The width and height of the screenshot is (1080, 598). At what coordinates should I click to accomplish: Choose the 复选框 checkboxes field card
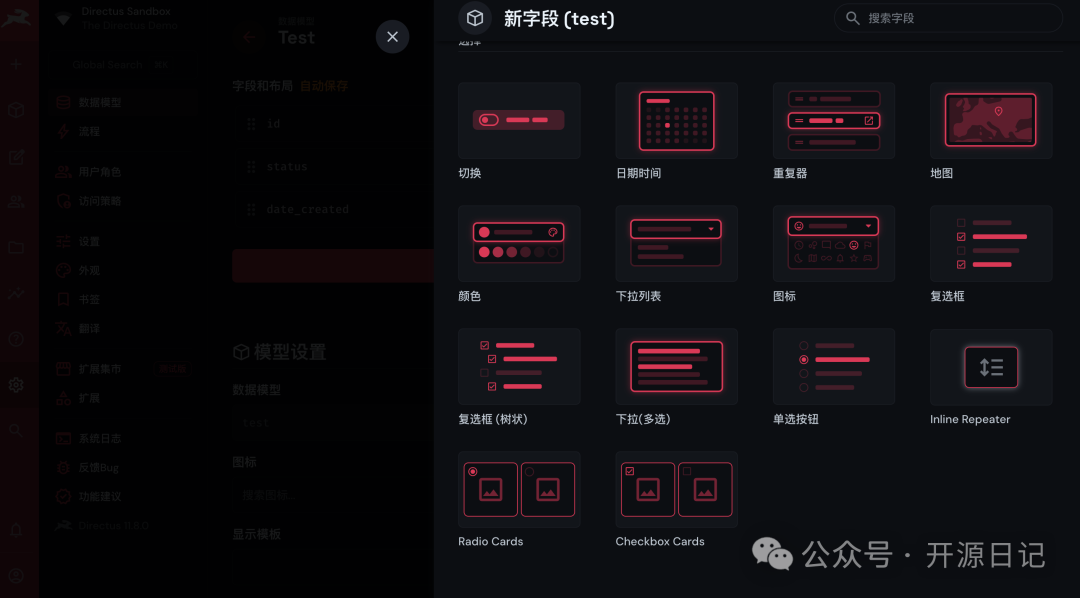click(990, 243)
